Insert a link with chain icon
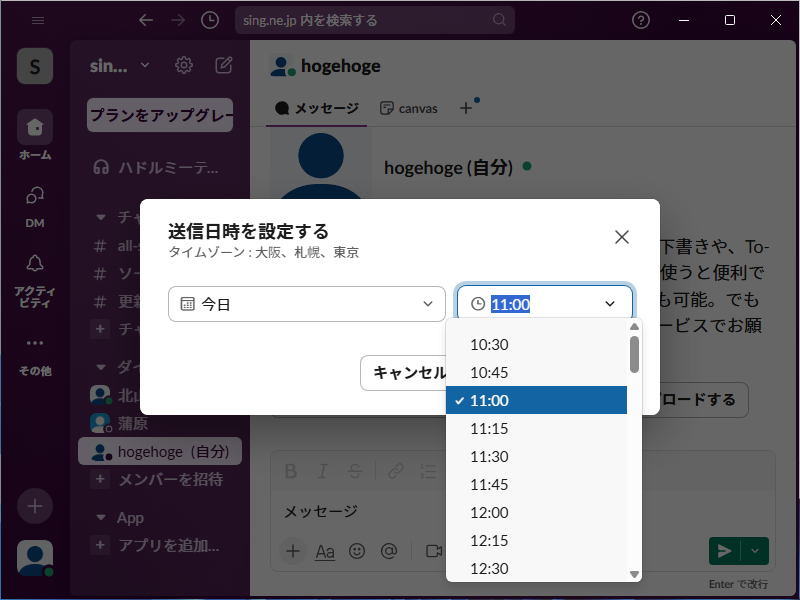This screenshot has width=800, height=600. click(396, 471)
